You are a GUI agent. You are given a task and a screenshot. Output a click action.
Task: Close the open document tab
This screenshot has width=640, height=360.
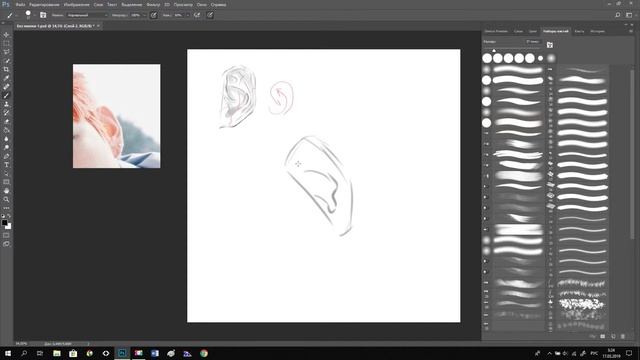[x=98, y=26]
